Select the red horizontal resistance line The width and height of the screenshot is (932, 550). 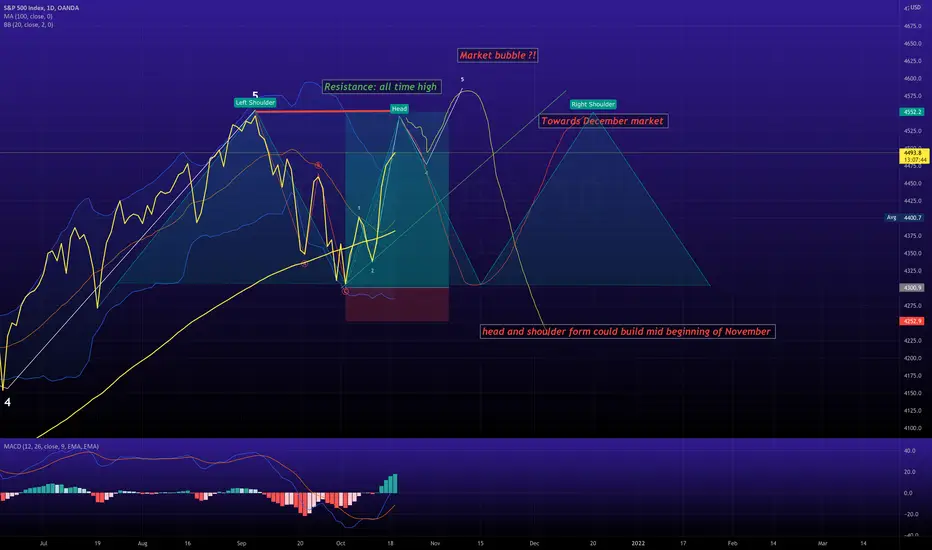[322, 111]
